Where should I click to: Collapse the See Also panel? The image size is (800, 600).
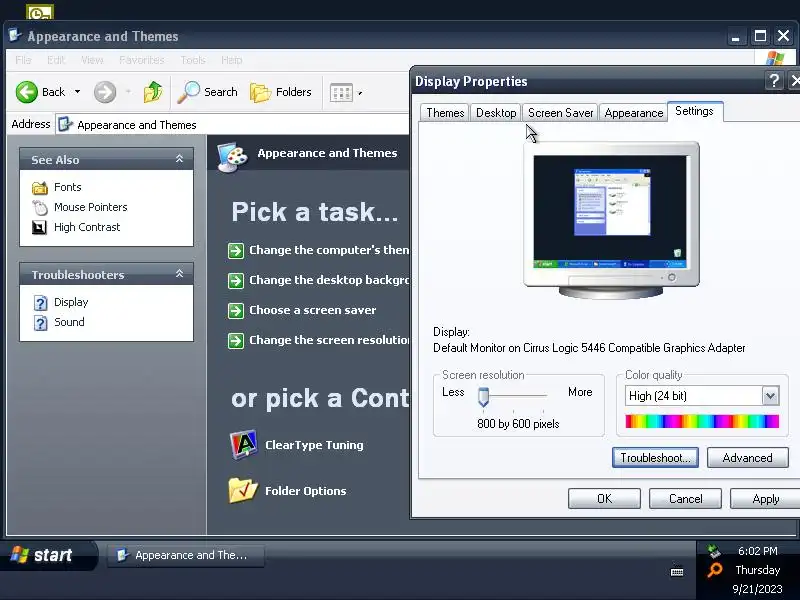pyautogui.click(x=180, y=159)
